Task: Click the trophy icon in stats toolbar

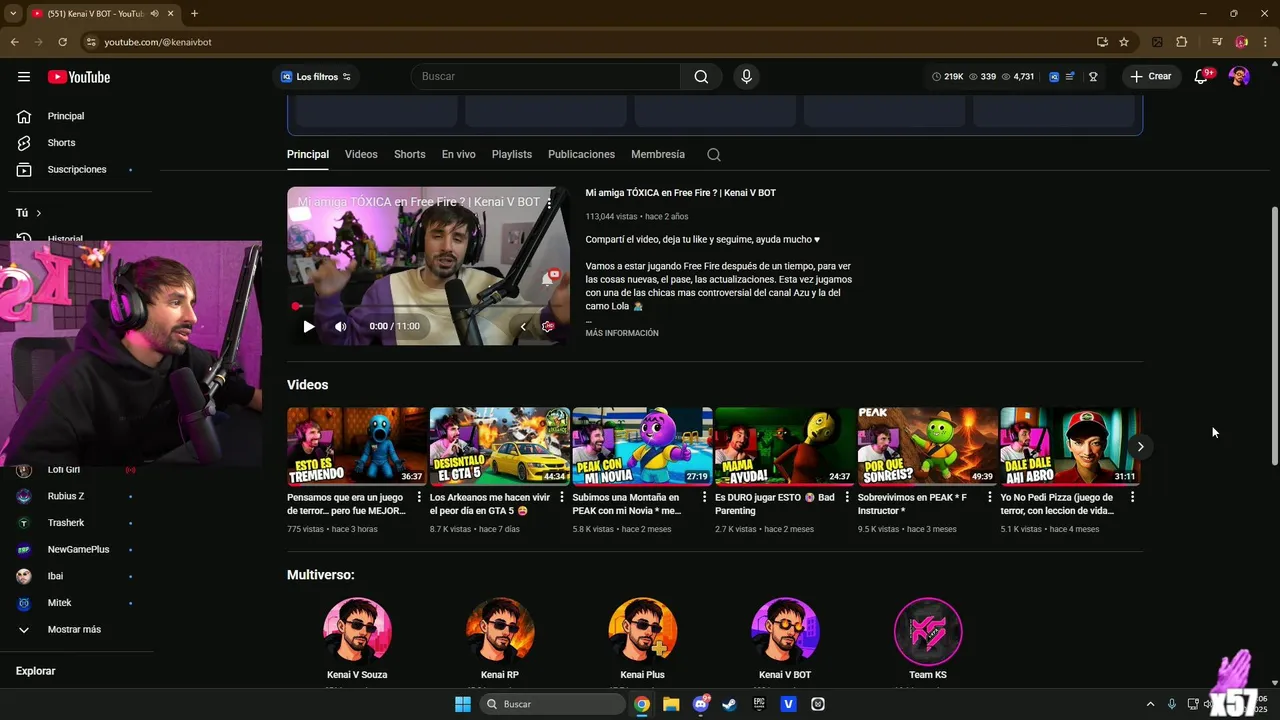Action: tap(1093, 77)
